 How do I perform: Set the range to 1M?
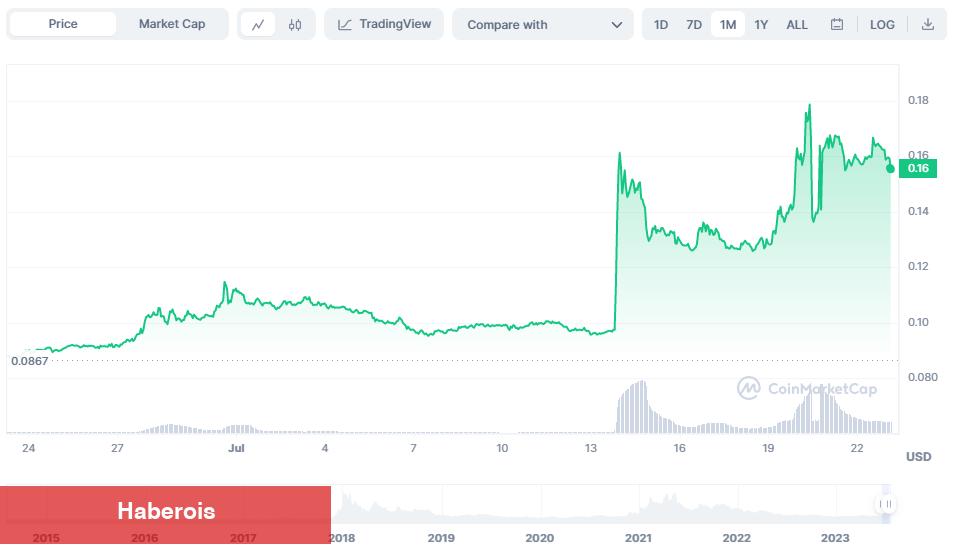click(x=728, y=25)
